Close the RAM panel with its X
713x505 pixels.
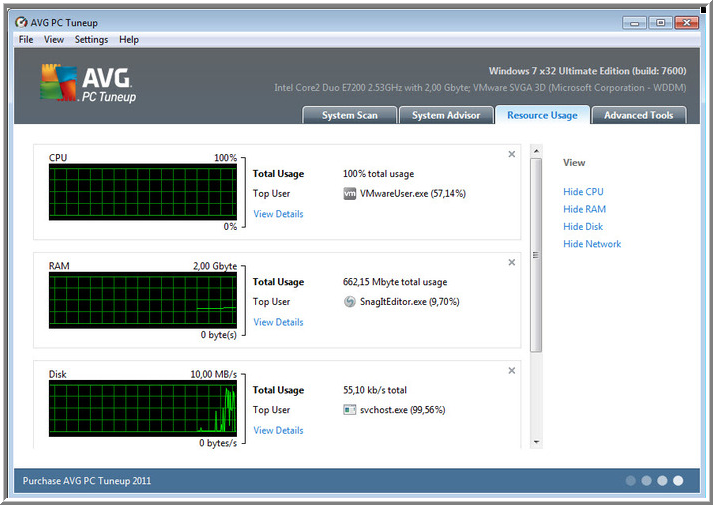pos(512,262)
